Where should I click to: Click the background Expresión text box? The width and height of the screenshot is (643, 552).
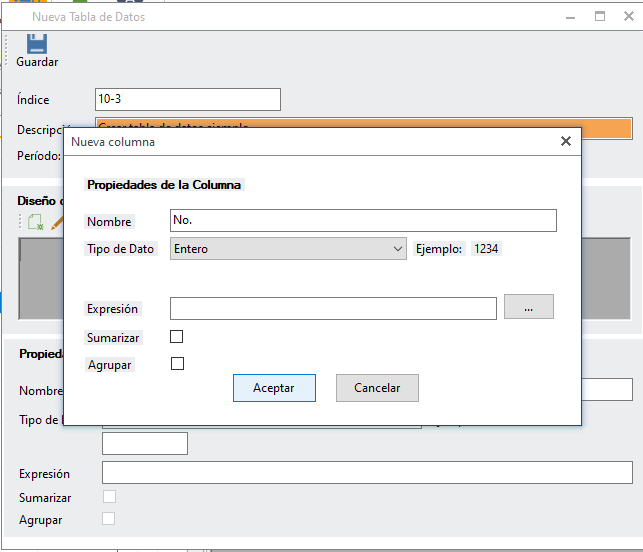(367, 472)
